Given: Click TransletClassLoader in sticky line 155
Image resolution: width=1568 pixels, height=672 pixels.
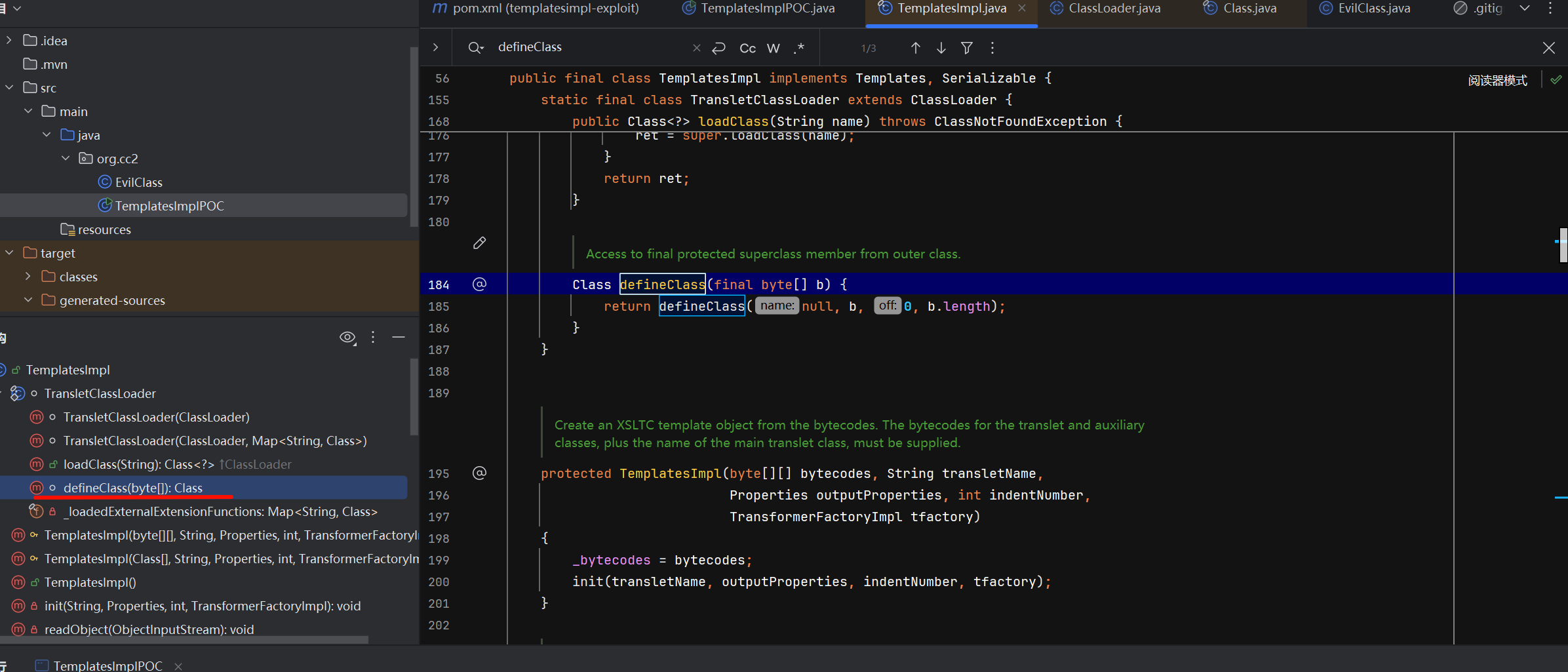Looking at the screenshot, I should click(764, 100).
